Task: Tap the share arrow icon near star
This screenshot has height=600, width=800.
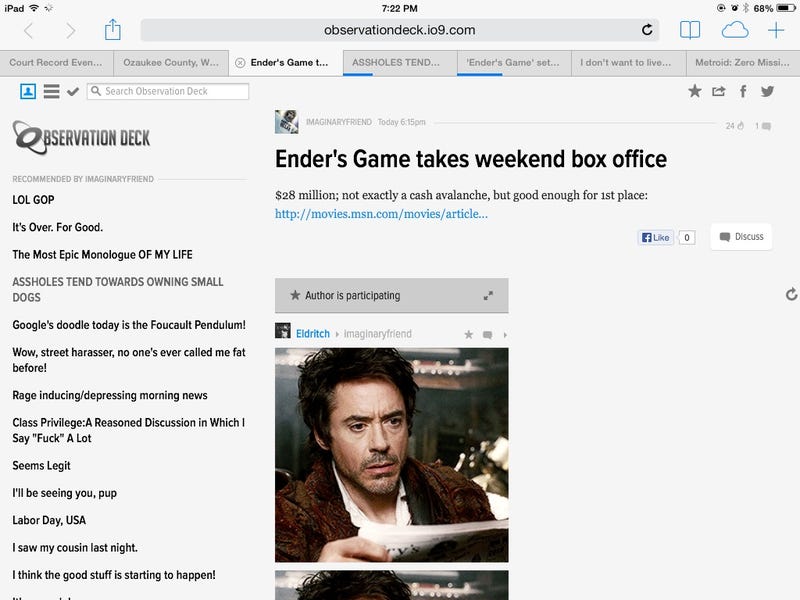Action: (x=718, y=91)
